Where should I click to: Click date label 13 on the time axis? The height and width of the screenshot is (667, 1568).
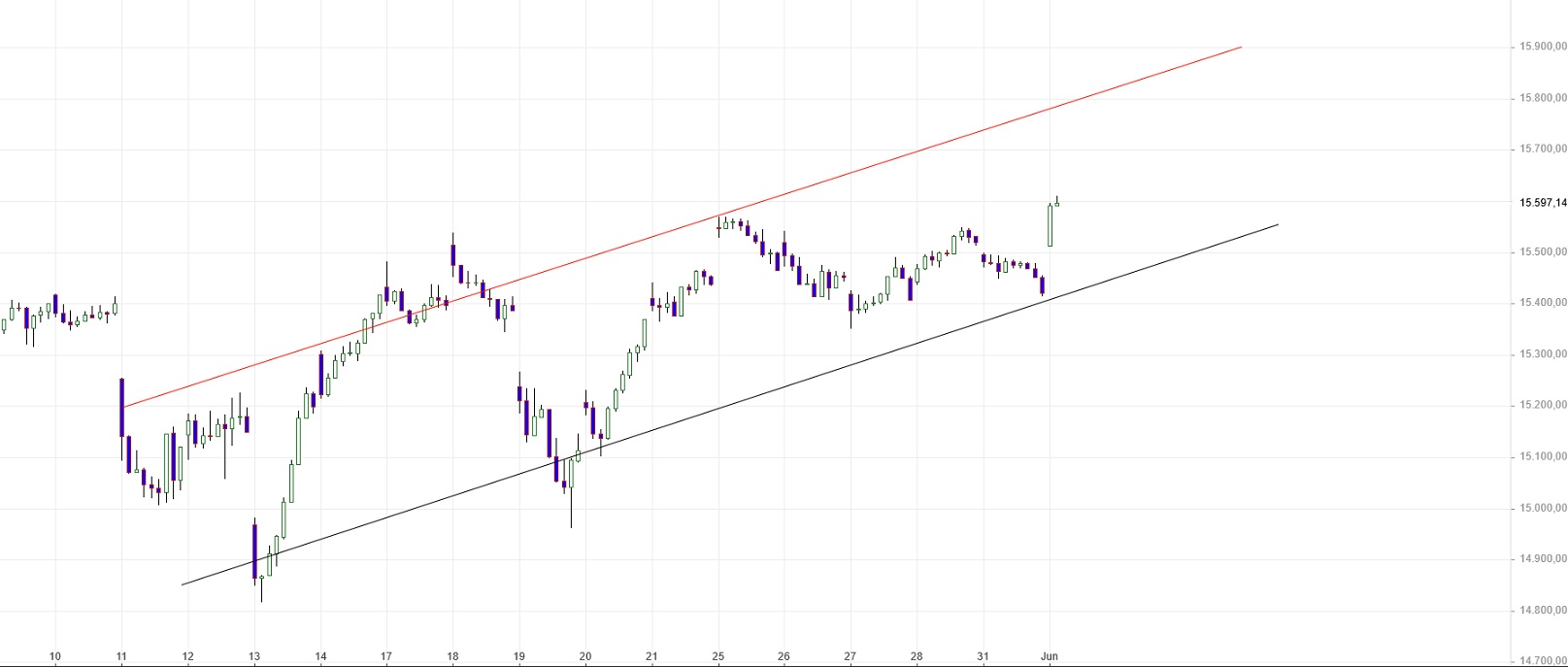coord(254,656)
